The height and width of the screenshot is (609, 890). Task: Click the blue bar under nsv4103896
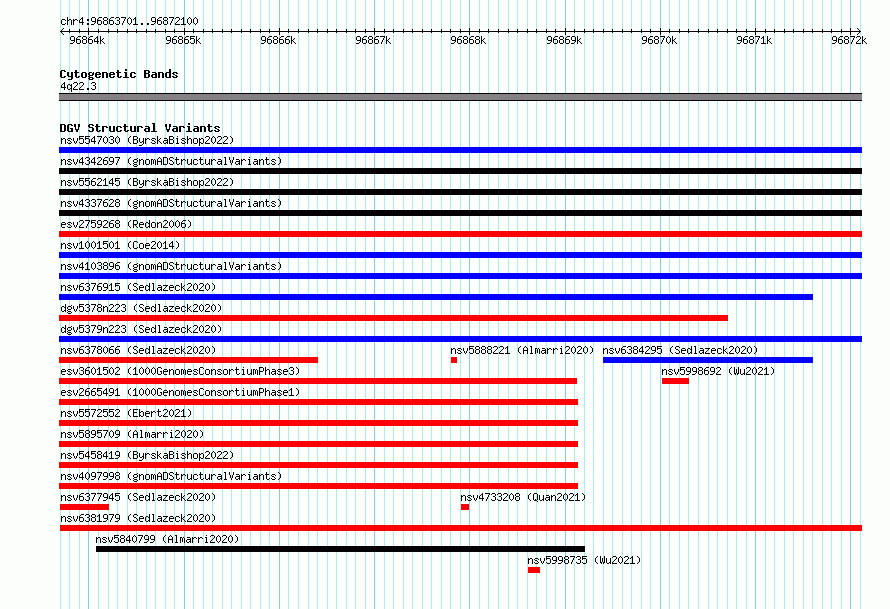(x=460, y=276)
